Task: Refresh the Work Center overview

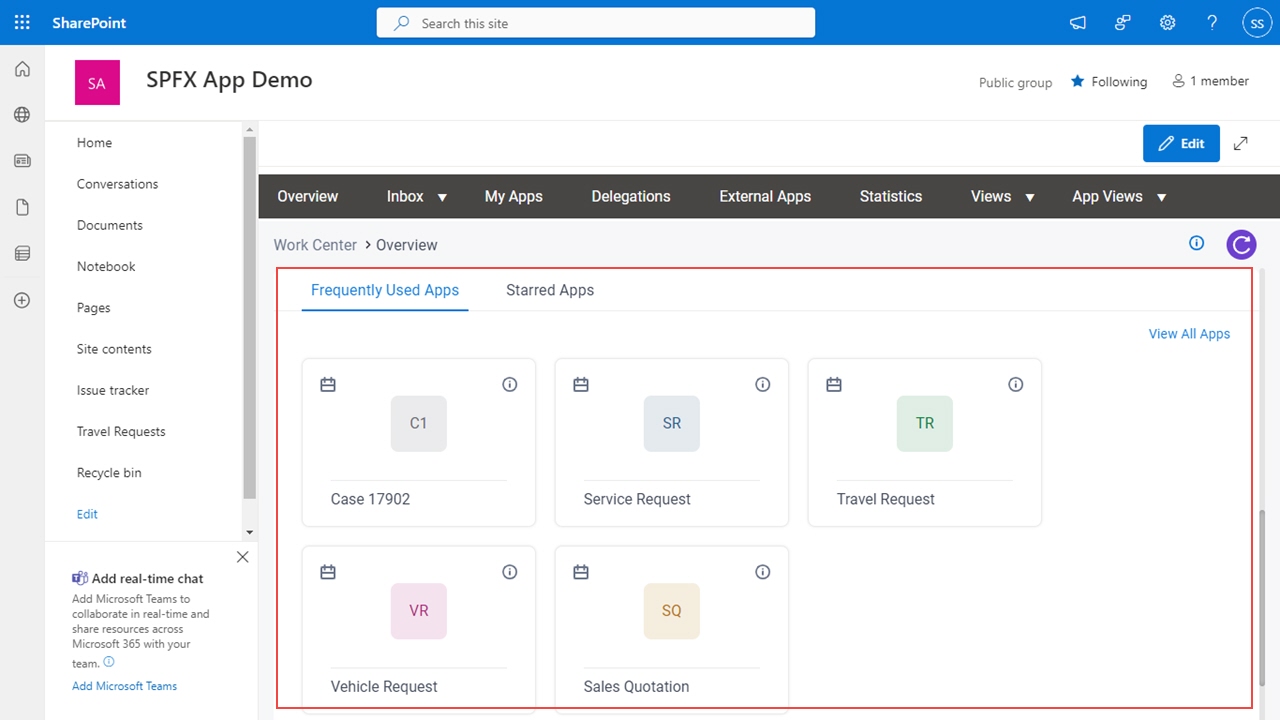Action: [x=1241, y=245]
